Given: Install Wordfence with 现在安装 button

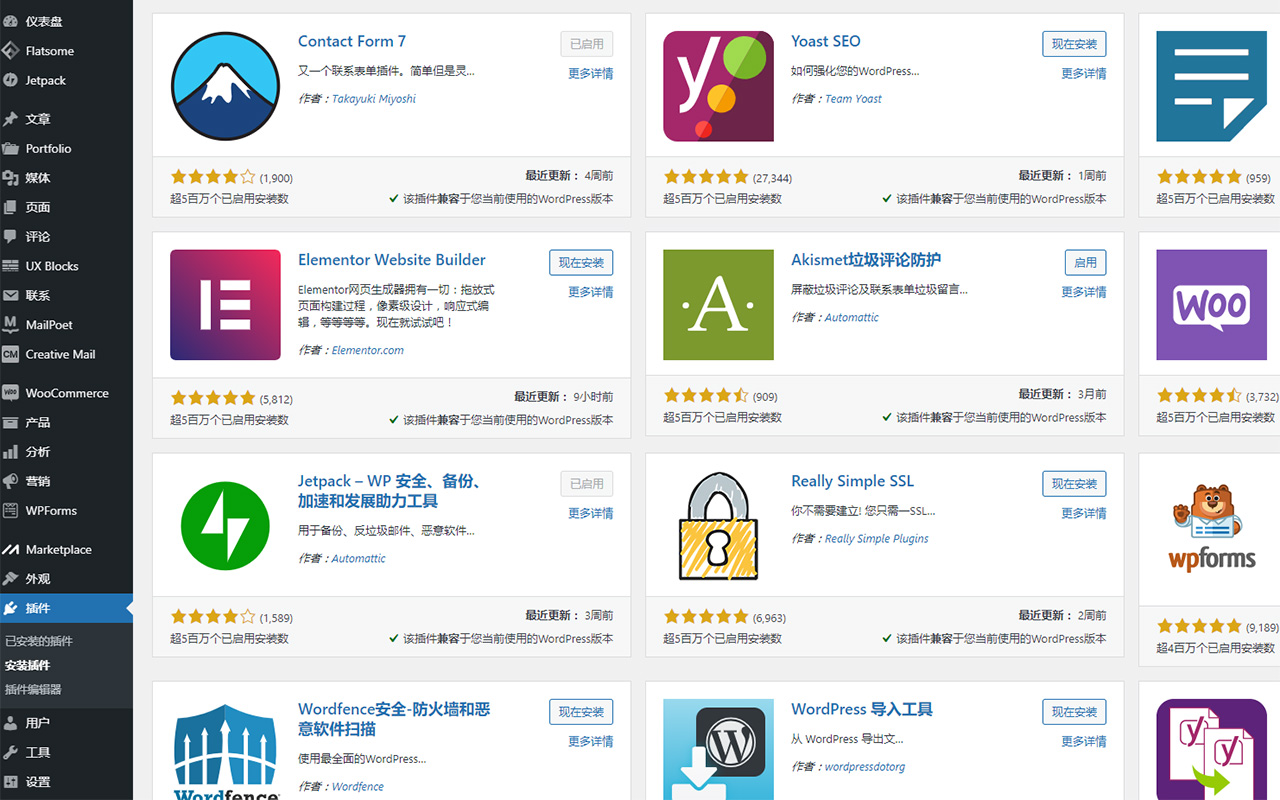Looking at the screenshot, I should pyautogui.click(x=581, y=712).
